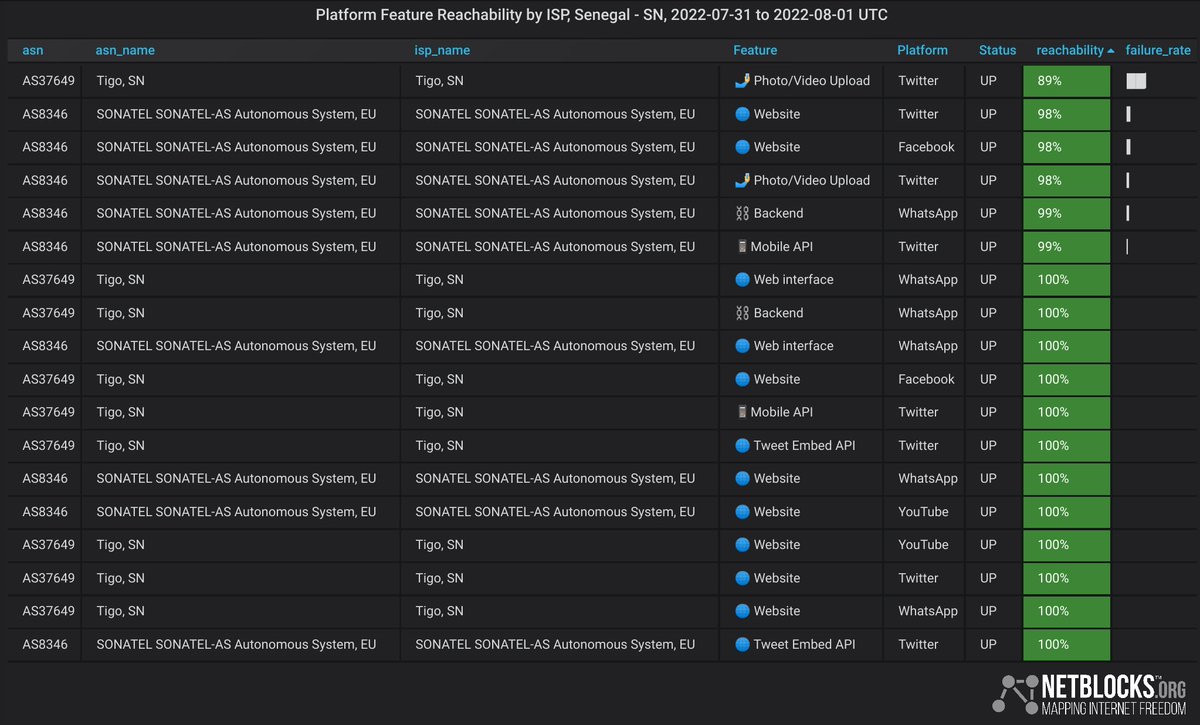Click globe icon in SONATEL Web interface row

[x=742, y=346]
